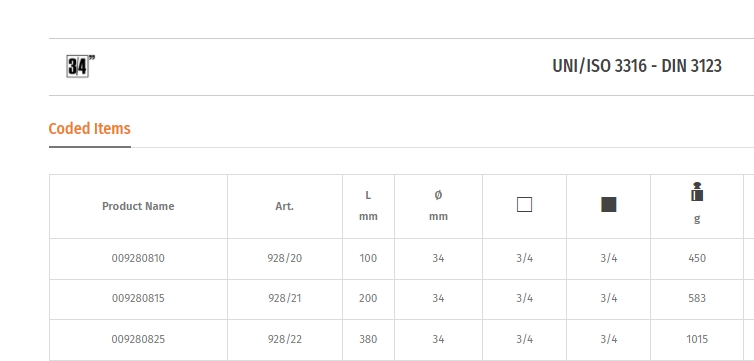The image size is (754, 361).
Task: Click the Product Name column header
Action: tap(138, 206)
